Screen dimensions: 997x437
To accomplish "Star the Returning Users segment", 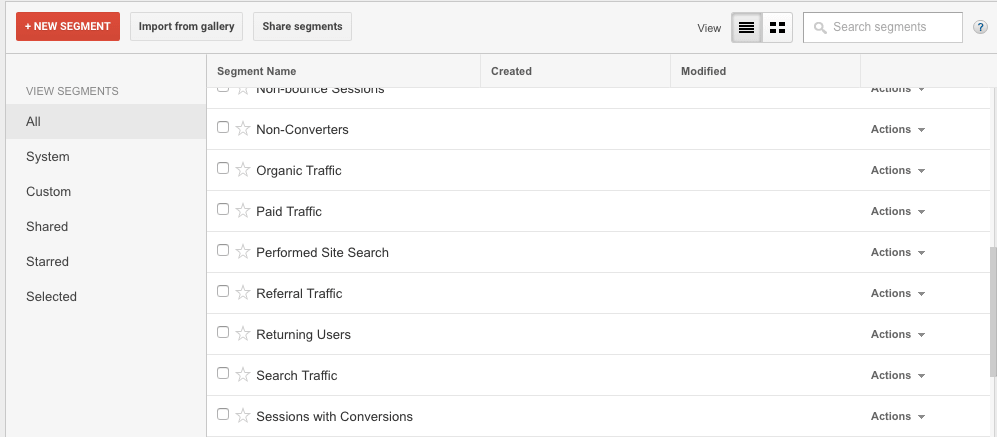I will click(243, 334).
